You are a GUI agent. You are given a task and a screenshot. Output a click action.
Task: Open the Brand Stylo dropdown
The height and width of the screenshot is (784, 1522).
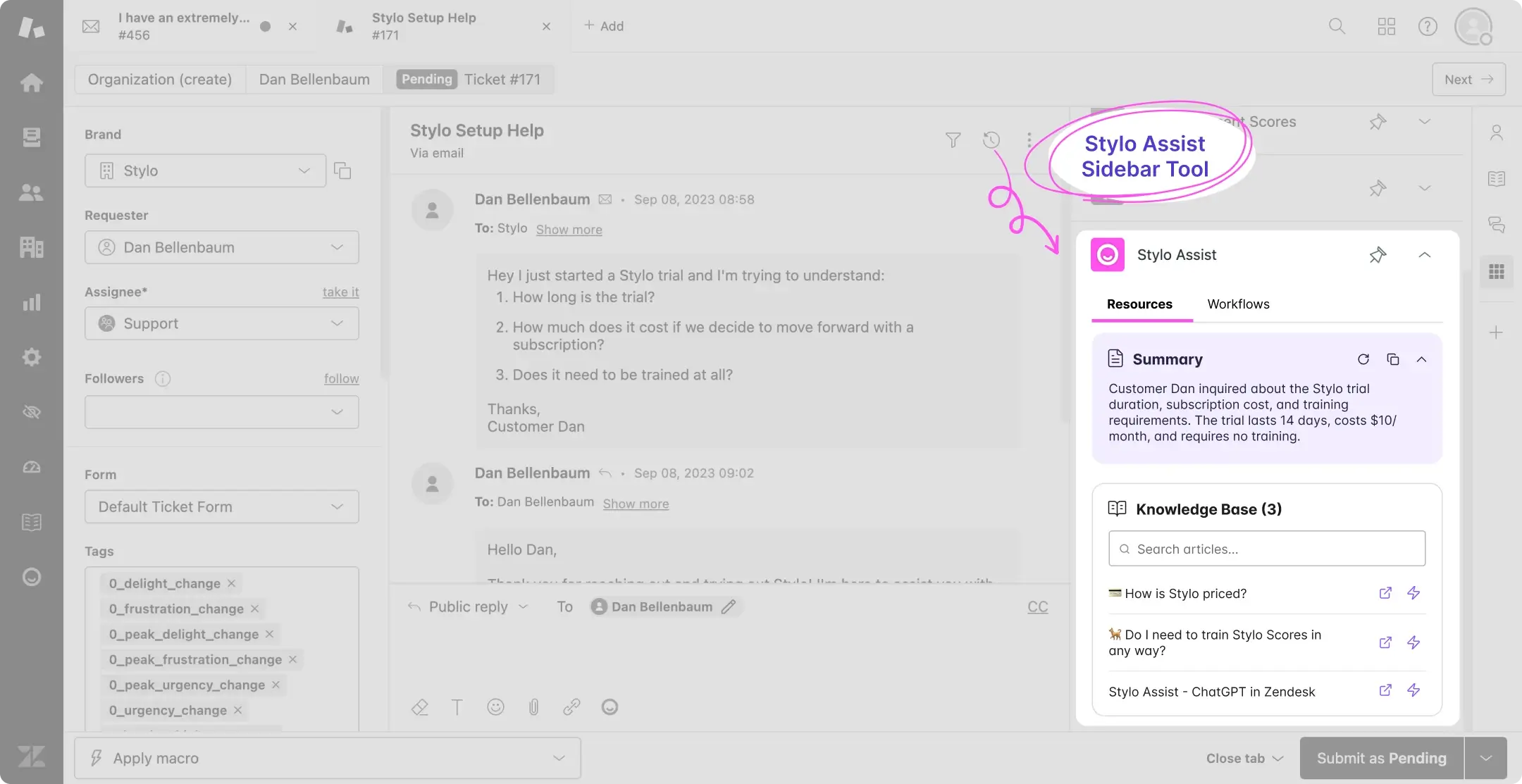(205, 170)
